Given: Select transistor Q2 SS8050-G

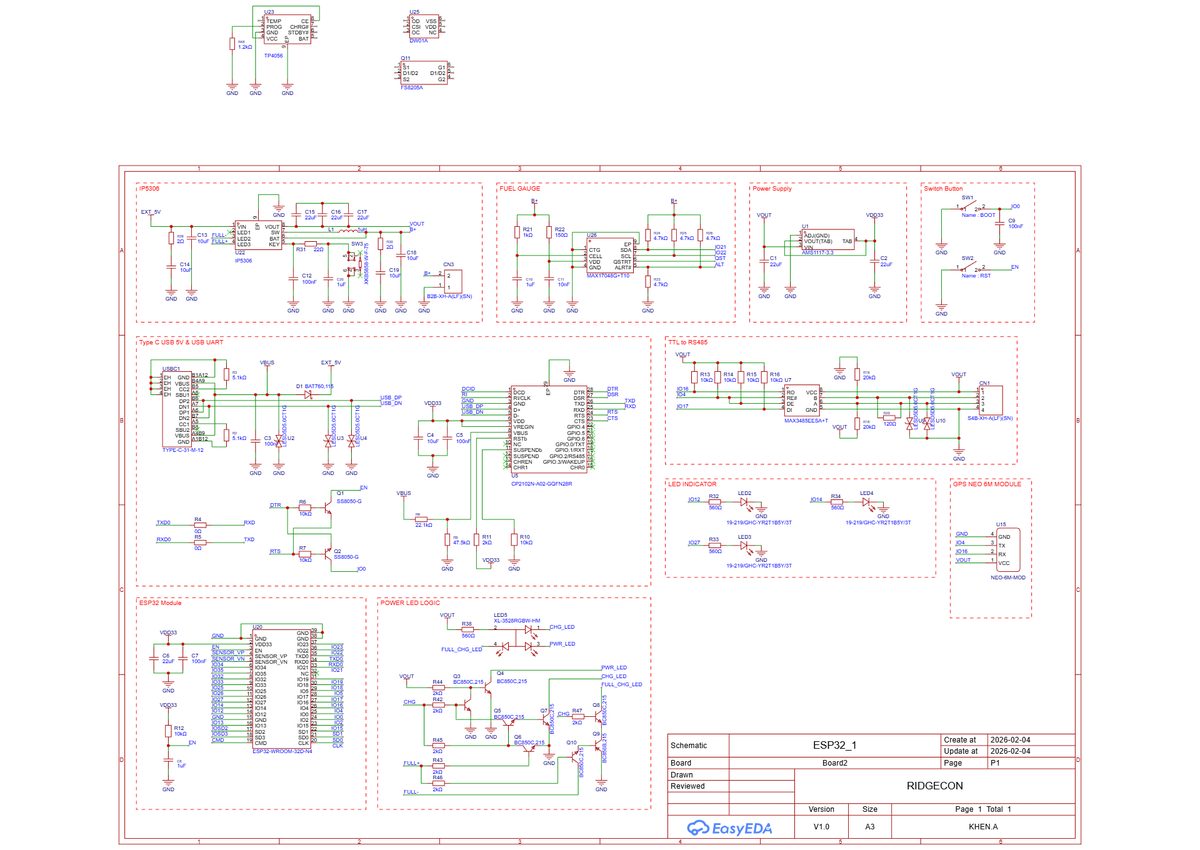Looking at the screenshot, I should coord(326,555).
